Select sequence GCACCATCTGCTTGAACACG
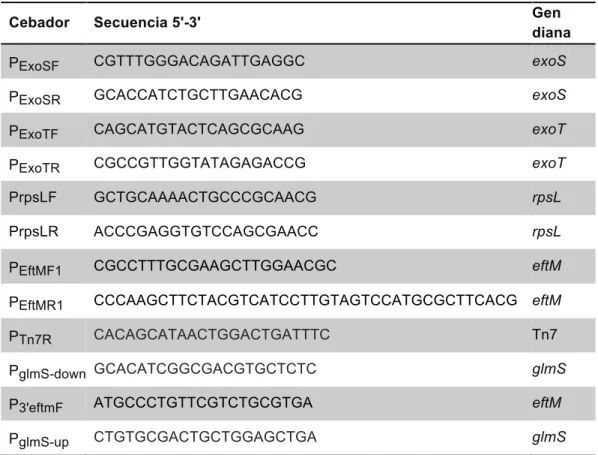Screen dimensions: 598x455 [x=198, y=95]
